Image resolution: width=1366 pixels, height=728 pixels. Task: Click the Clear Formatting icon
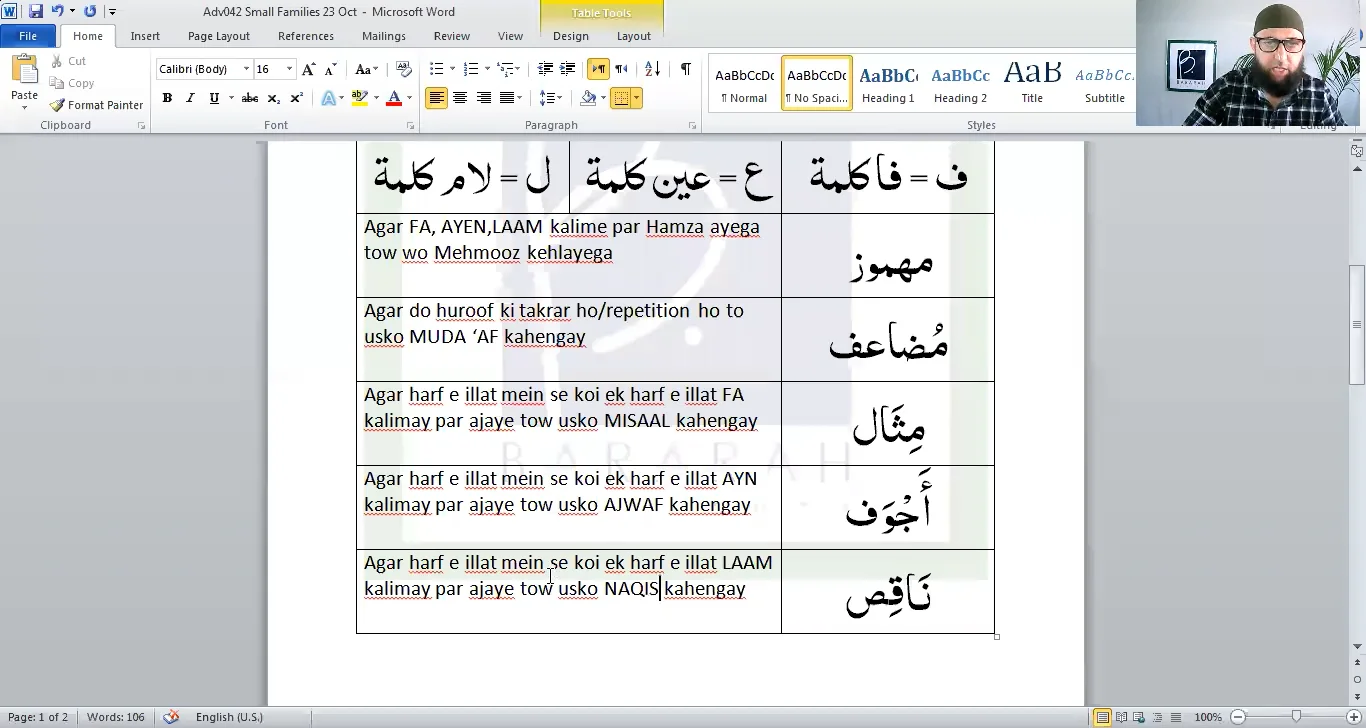[404, 69]
